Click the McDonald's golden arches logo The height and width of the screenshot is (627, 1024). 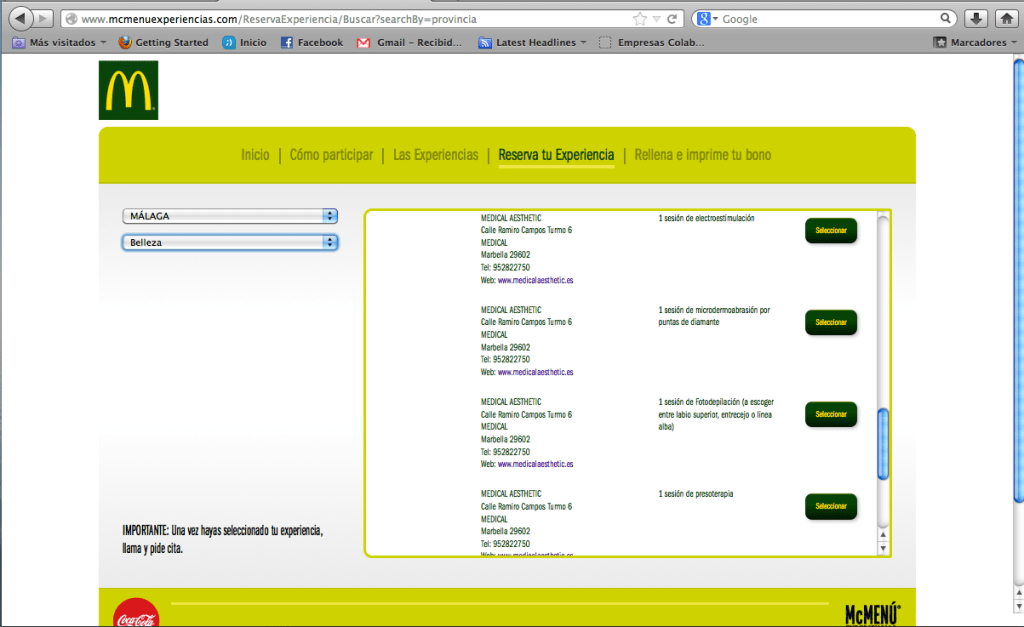[x=128, y=90]
